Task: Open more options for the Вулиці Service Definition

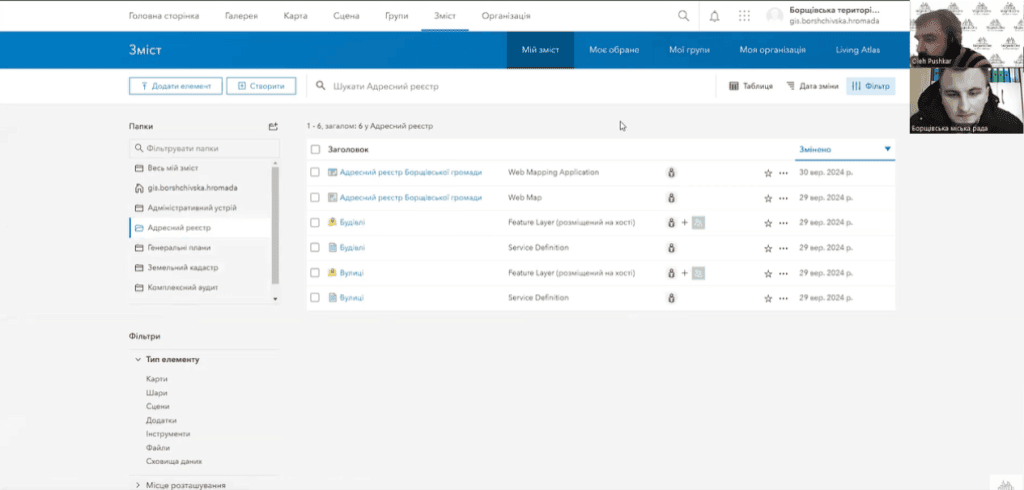Action: (x=783, y=298)
